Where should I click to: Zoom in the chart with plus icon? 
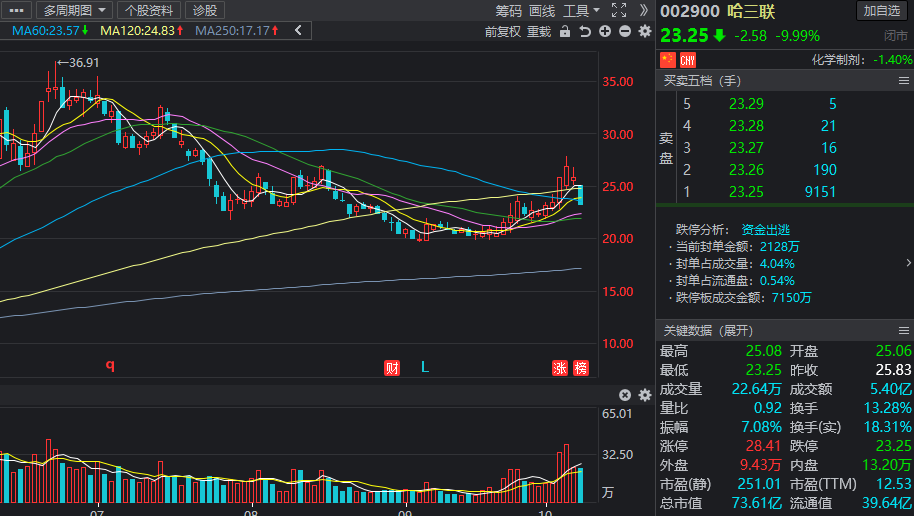click(605, 31)
